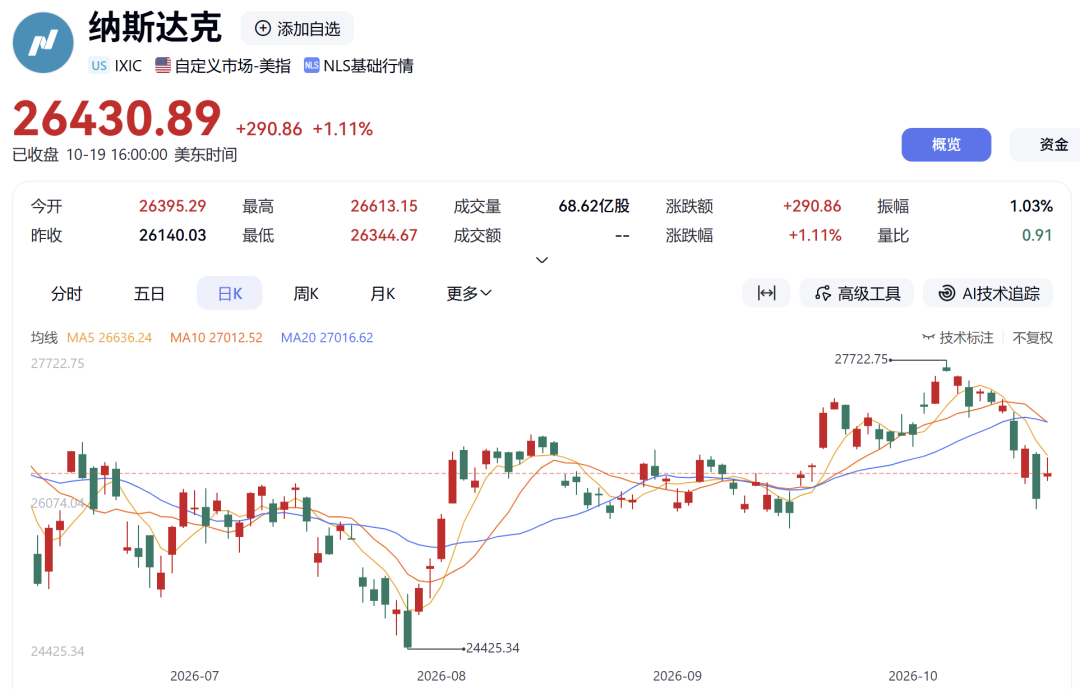Click the 24425.34 low point marker
The image size is (1080, 689).
coord(492,648)
